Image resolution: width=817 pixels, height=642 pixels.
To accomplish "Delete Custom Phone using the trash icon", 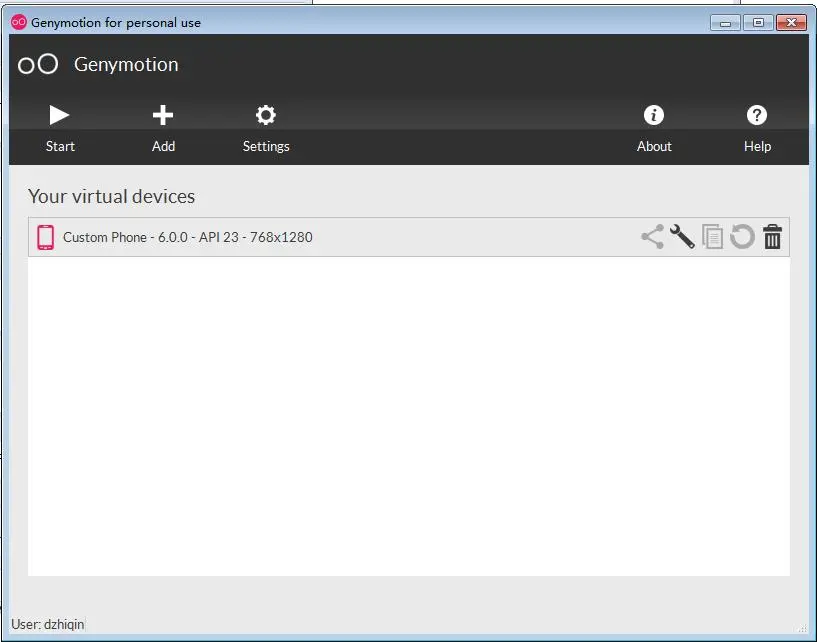I will click(x=772, y=237).
